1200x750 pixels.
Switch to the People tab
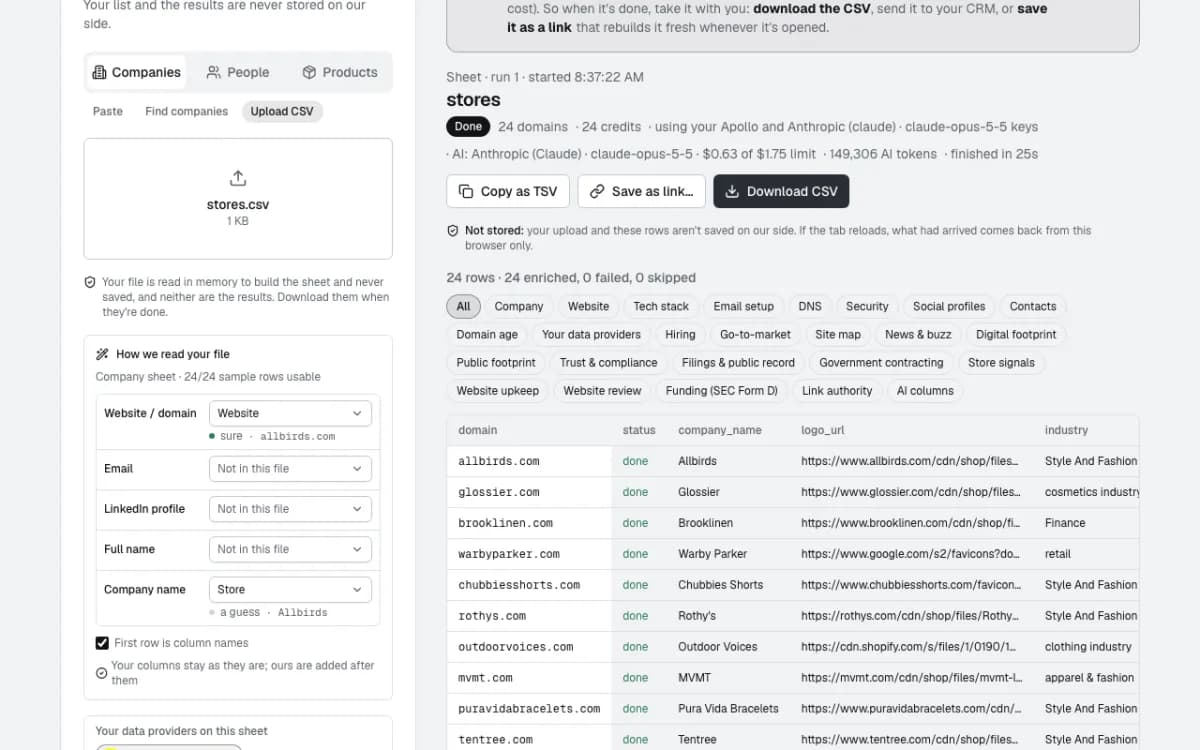238,72
